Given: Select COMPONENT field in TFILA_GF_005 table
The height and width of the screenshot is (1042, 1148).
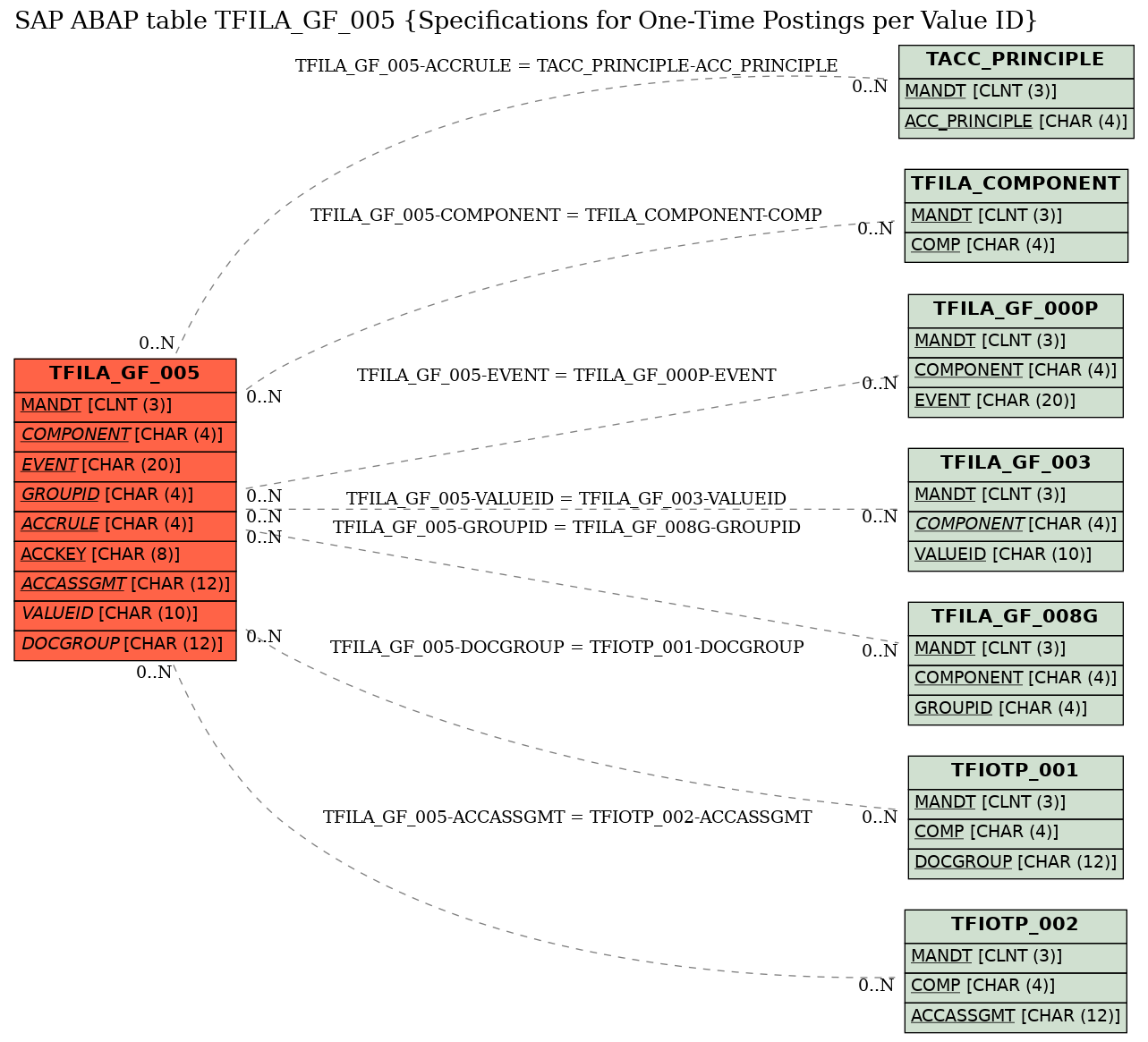Looking at the screenshot, I should (x=125, y=436).
